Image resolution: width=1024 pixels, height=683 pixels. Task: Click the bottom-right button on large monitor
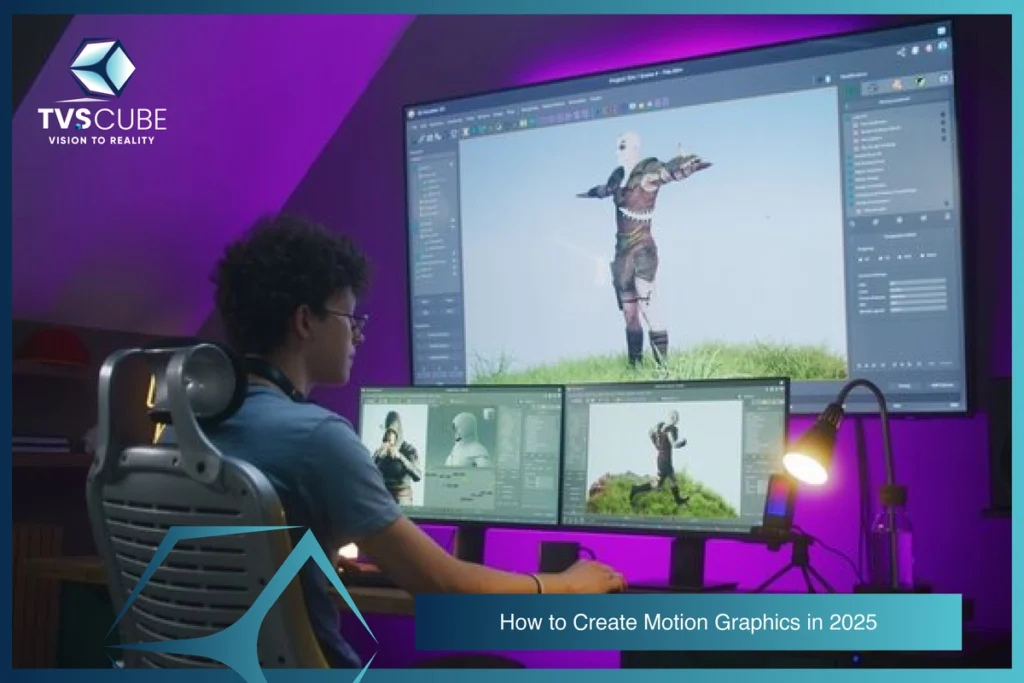(940, 384)
